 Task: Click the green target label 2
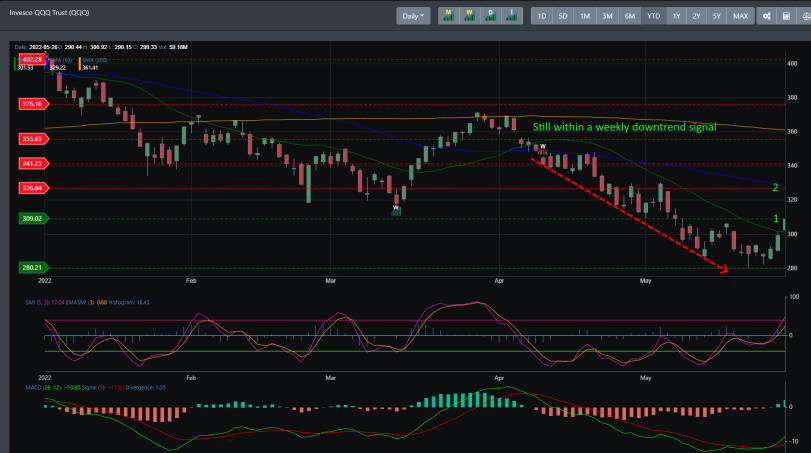click(775, 187)
